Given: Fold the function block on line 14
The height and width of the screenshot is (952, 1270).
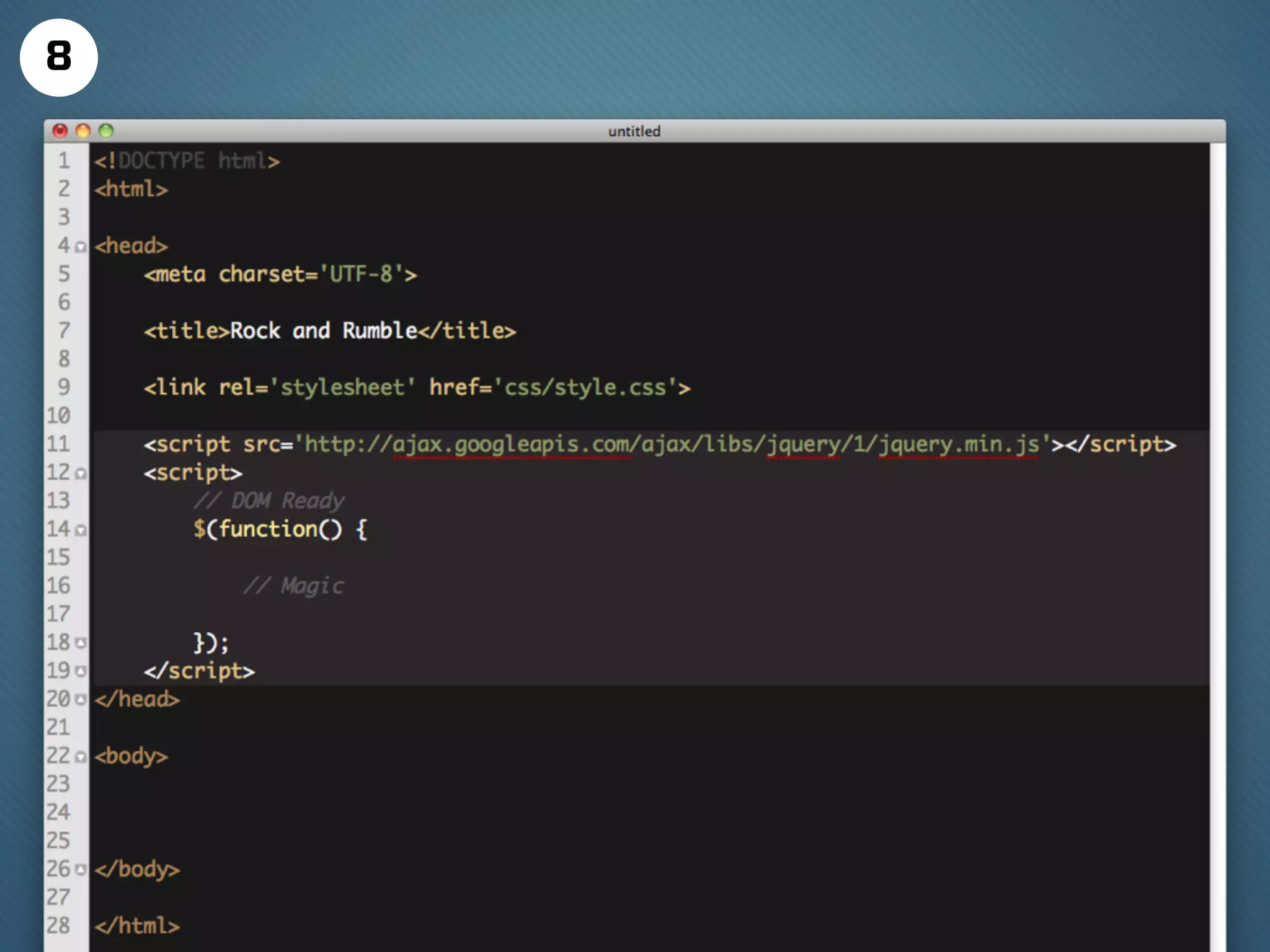Looking at the screenshot, I should coord(81,531).
